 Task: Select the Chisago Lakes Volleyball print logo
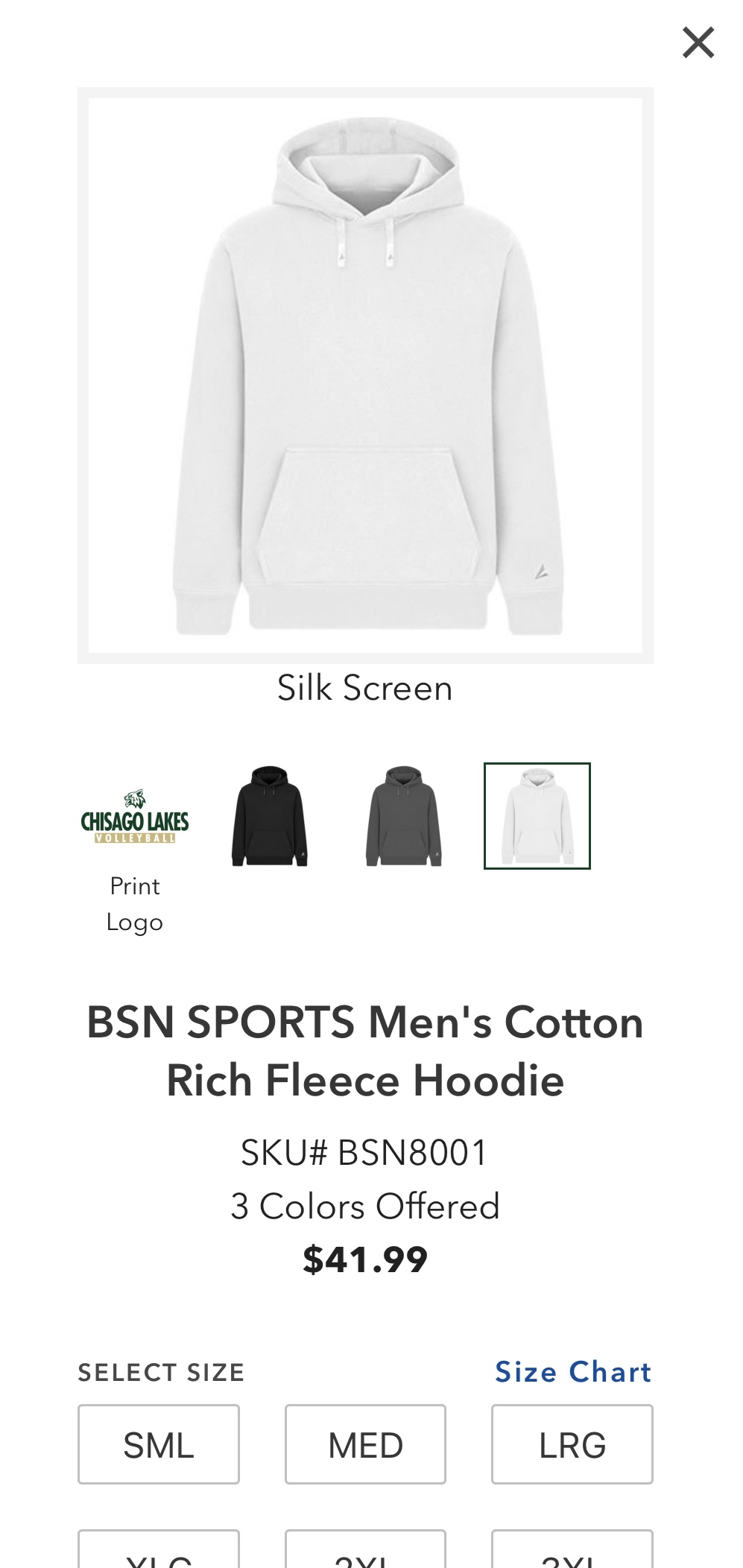135,816
